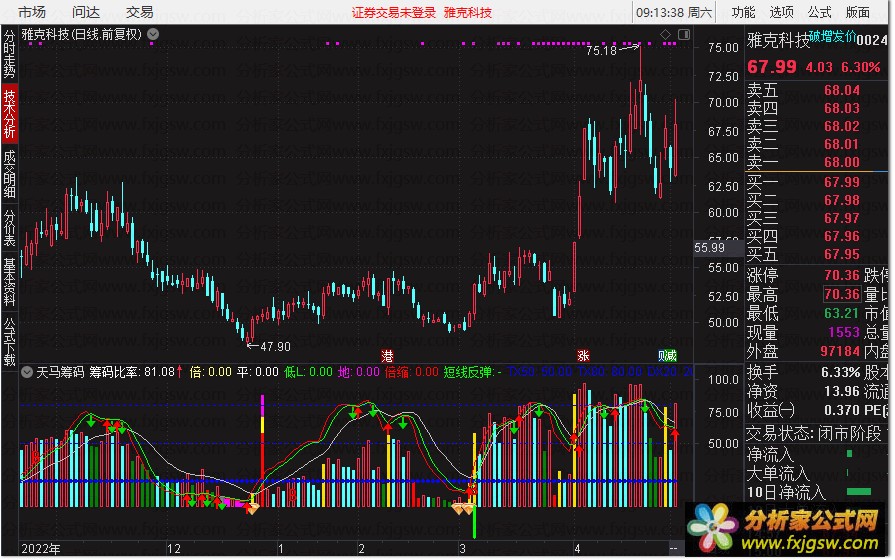Open the 版面 menu
The height and width of the screenshot is (560, 895).
[x=858, y=12]
